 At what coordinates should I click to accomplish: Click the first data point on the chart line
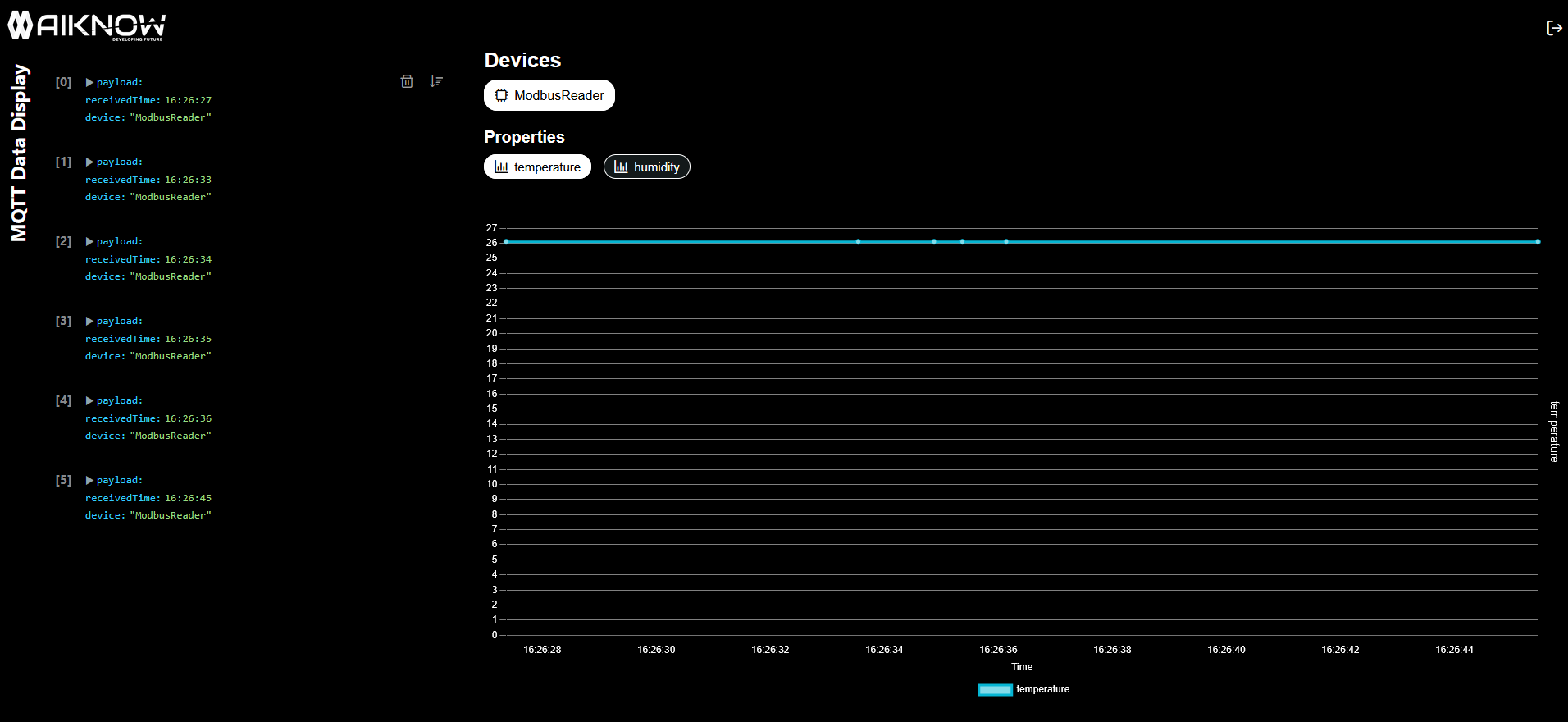coord(506,242)
